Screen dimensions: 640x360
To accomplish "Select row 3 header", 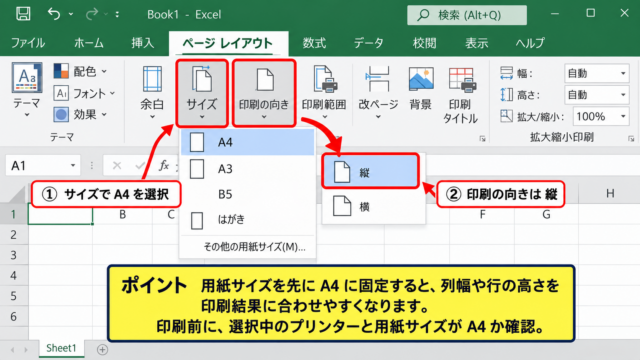I will click(13, 255).
